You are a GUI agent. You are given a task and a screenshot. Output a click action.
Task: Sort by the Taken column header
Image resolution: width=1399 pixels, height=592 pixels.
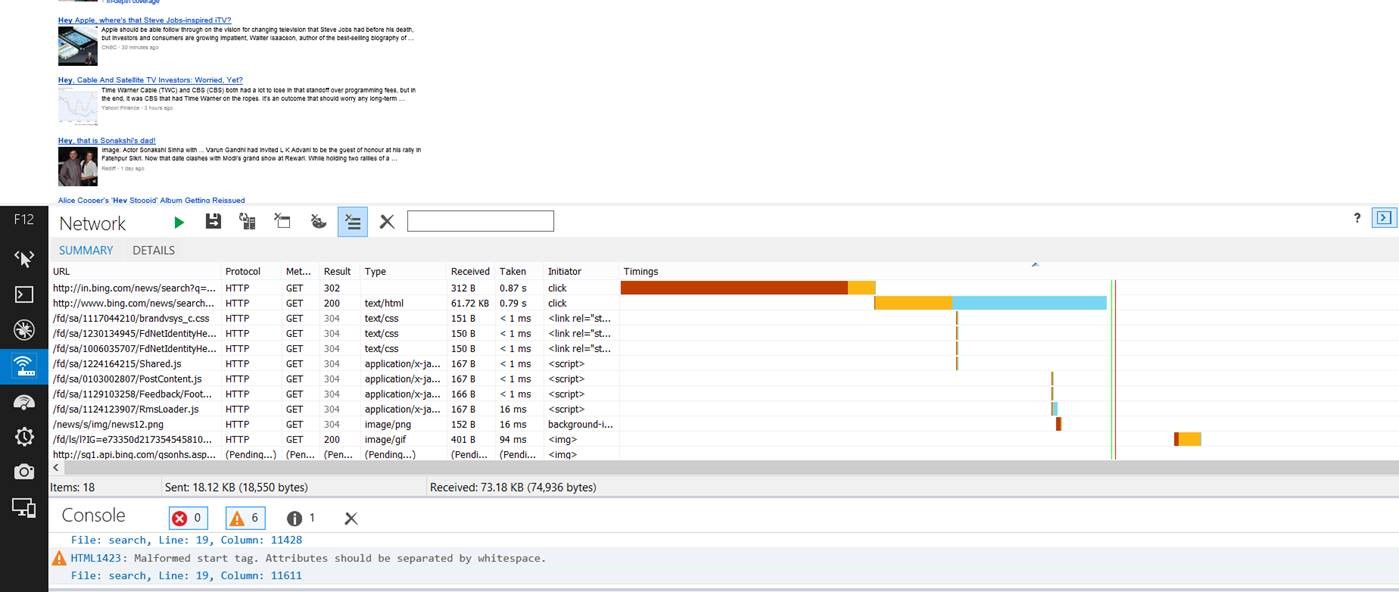click(519, 271)
